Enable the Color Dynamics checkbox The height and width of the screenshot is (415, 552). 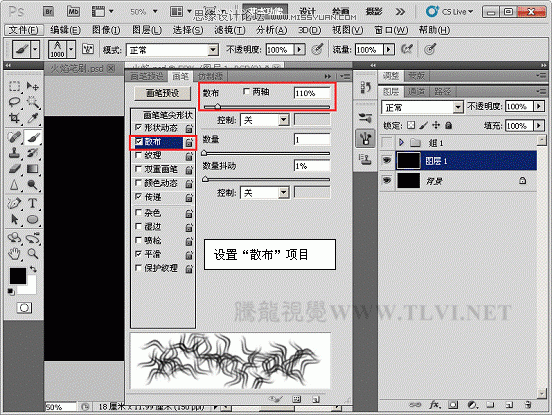click(x=138, y=183)
